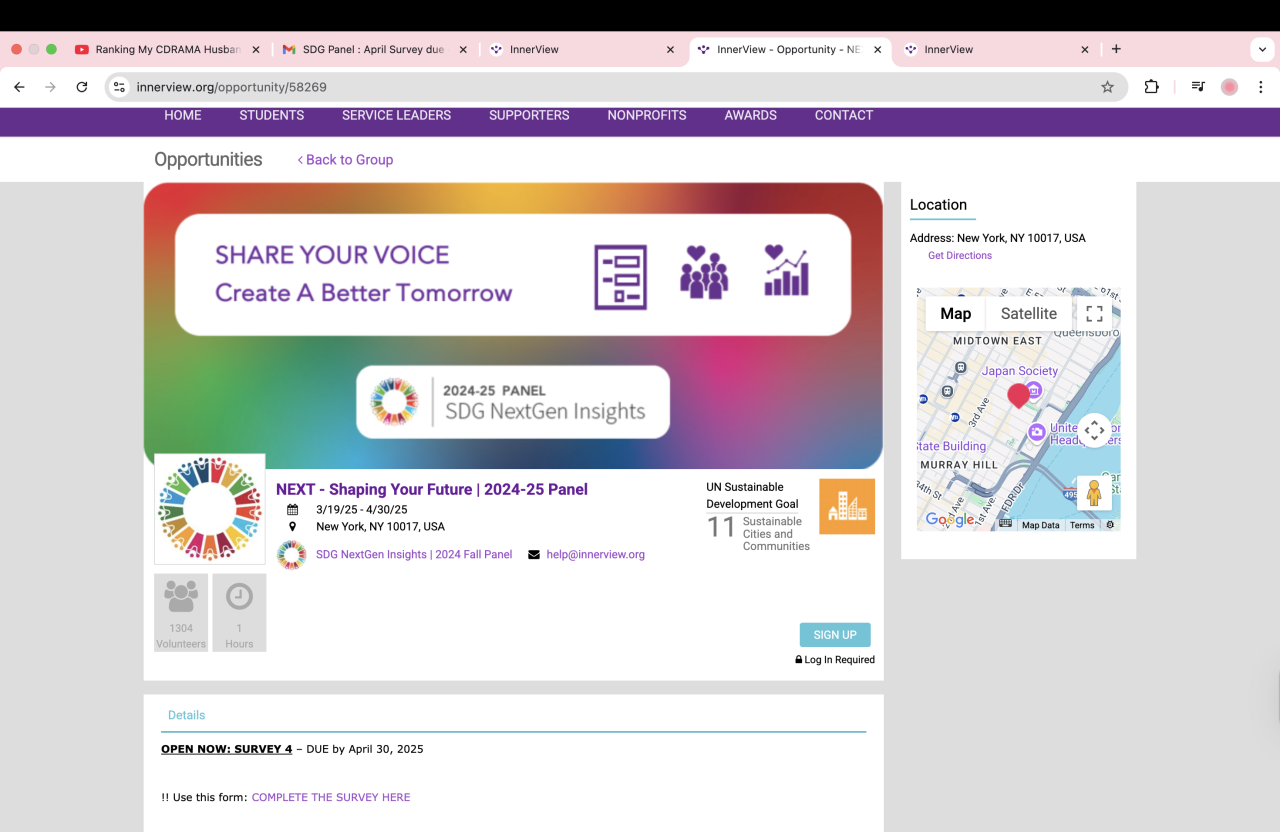This screenshot has height=832, width=1280.
Task: Select the Details tab
Action: pyautogui.click(x=186, y=715)
